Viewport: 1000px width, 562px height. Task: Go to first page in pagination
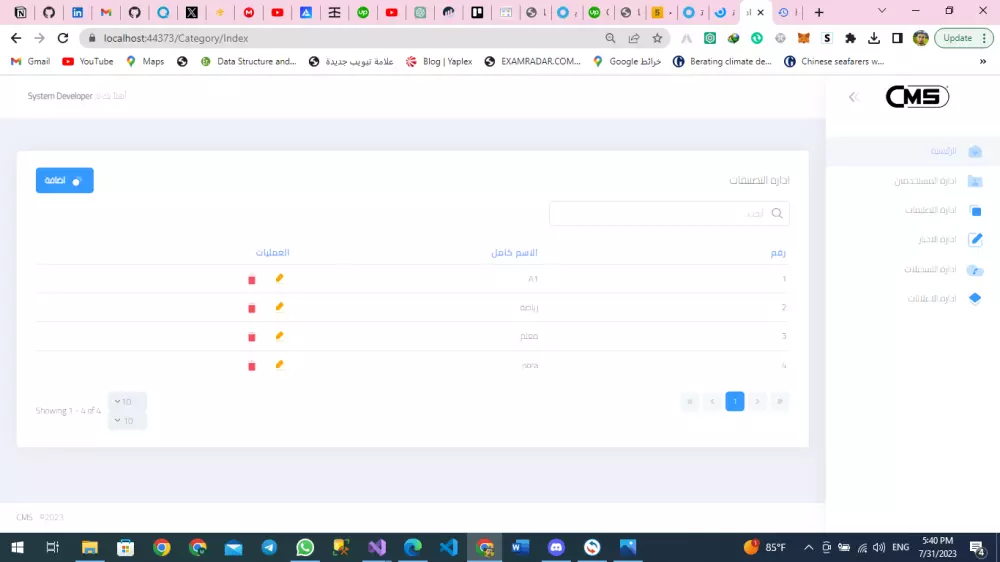pyautogui.click(x=779, y=401)
